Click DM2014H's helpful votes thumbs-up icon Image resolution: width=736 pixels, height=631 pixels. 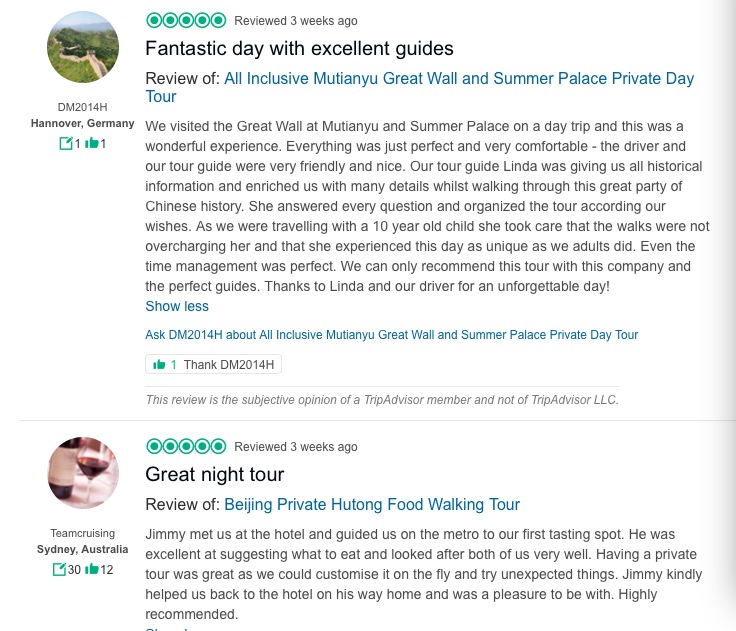coord(92,144)
